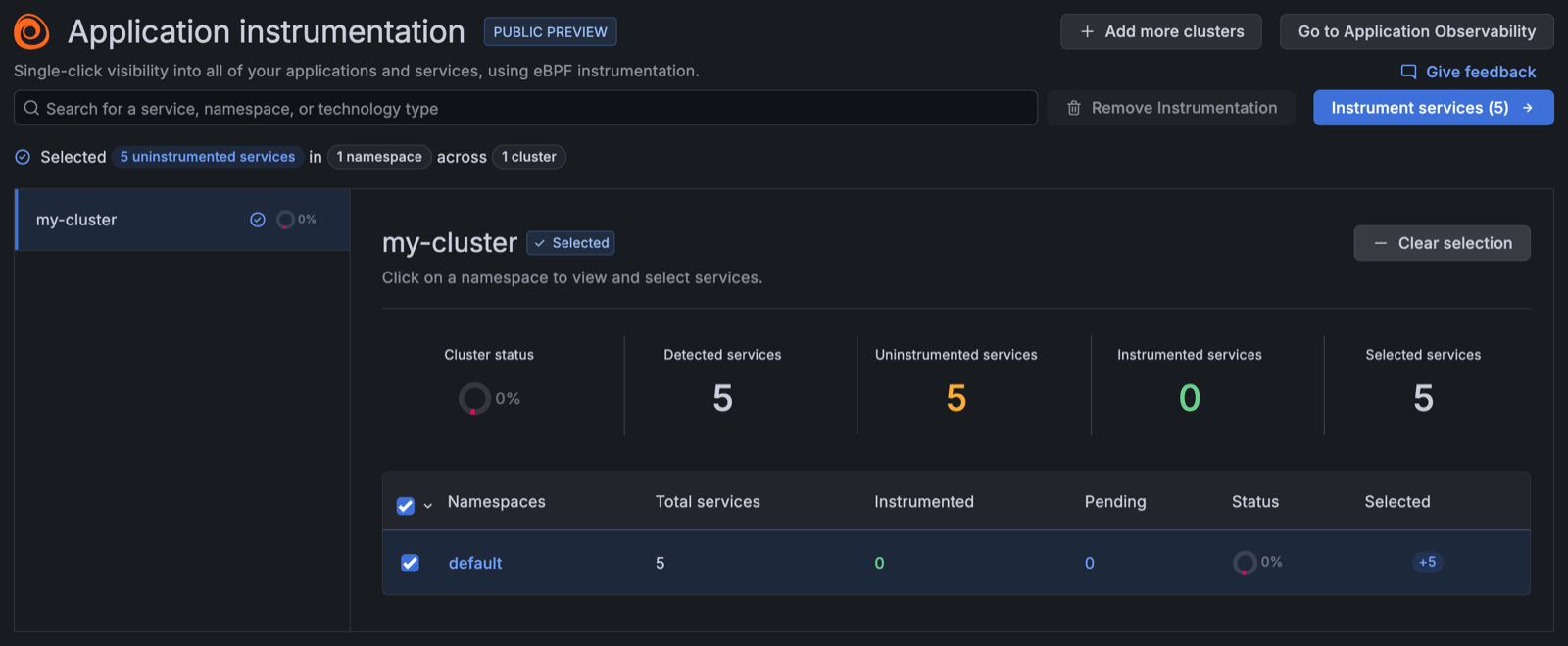
Task: Click the PUBLIC PREVIEW badge
Action: click(550, 32)
